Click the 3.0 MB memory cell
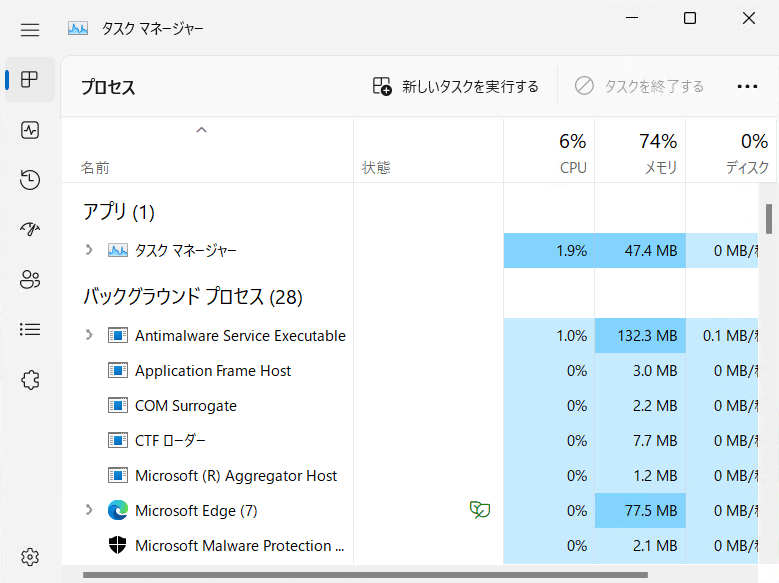Image resolution: width=779 pixels, height=583 pixels. click(x=640, y=371)
